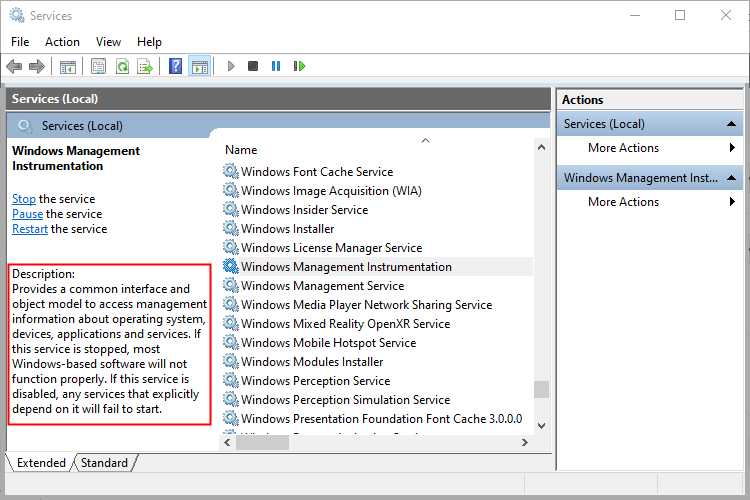
Task: Open the Help menu
Action: coord(149,42)
